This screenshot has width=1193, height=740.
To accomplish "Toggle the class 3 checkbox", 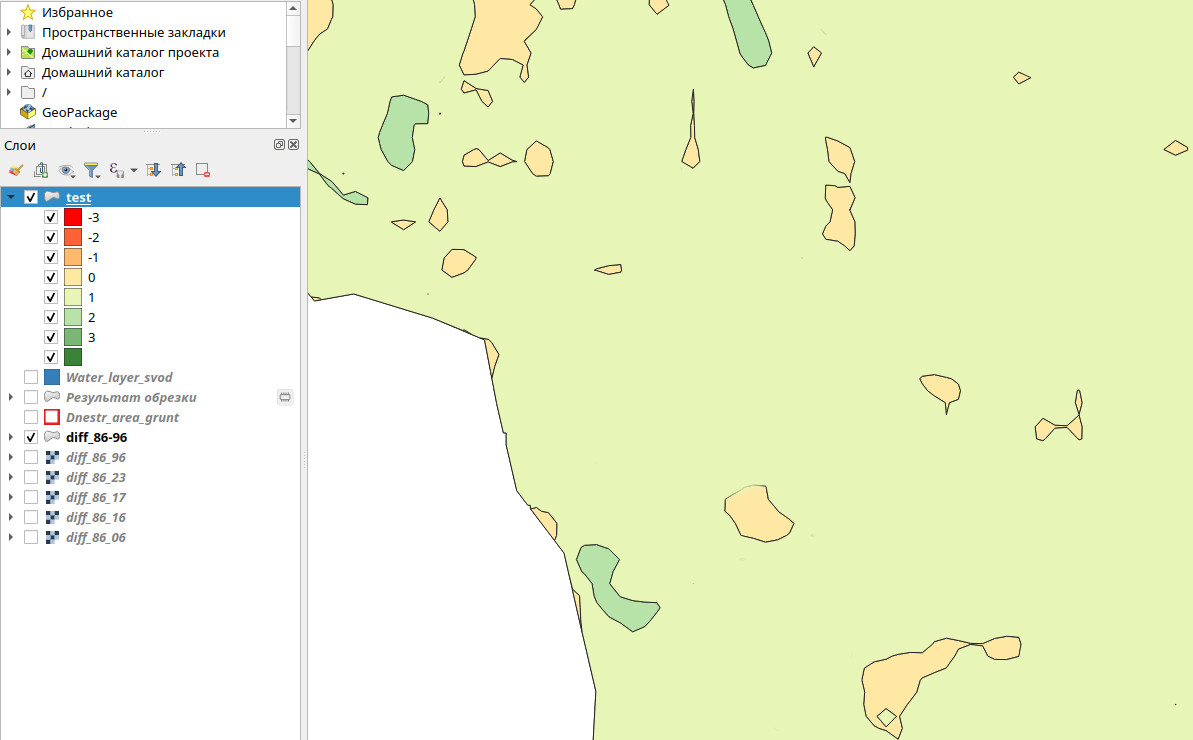I will [x=51, y=337].
